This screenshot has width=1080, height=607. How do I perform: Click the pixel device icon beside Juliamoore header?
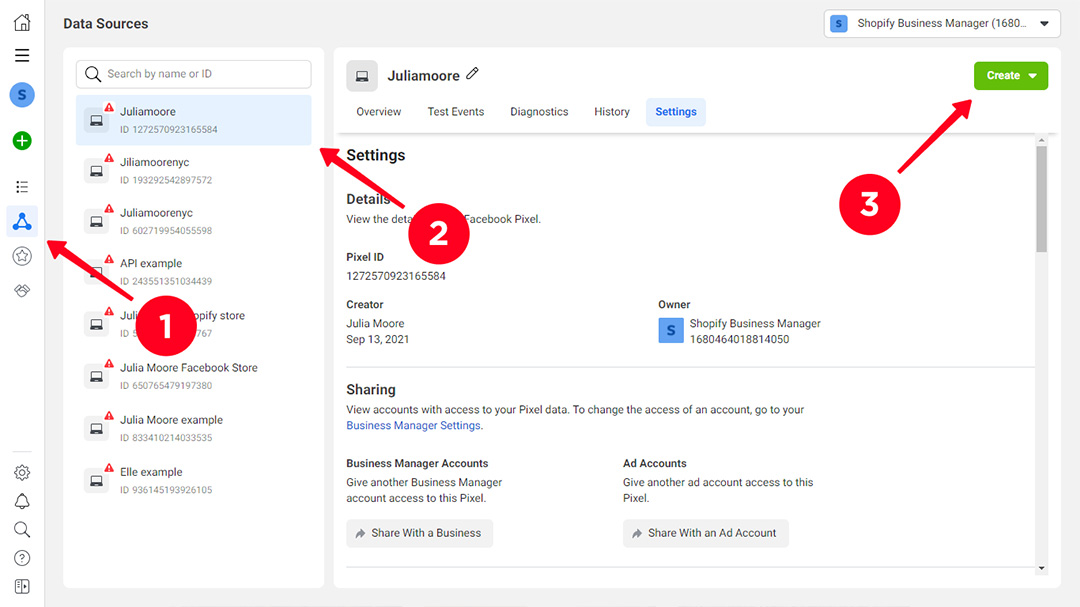point(362,76)
